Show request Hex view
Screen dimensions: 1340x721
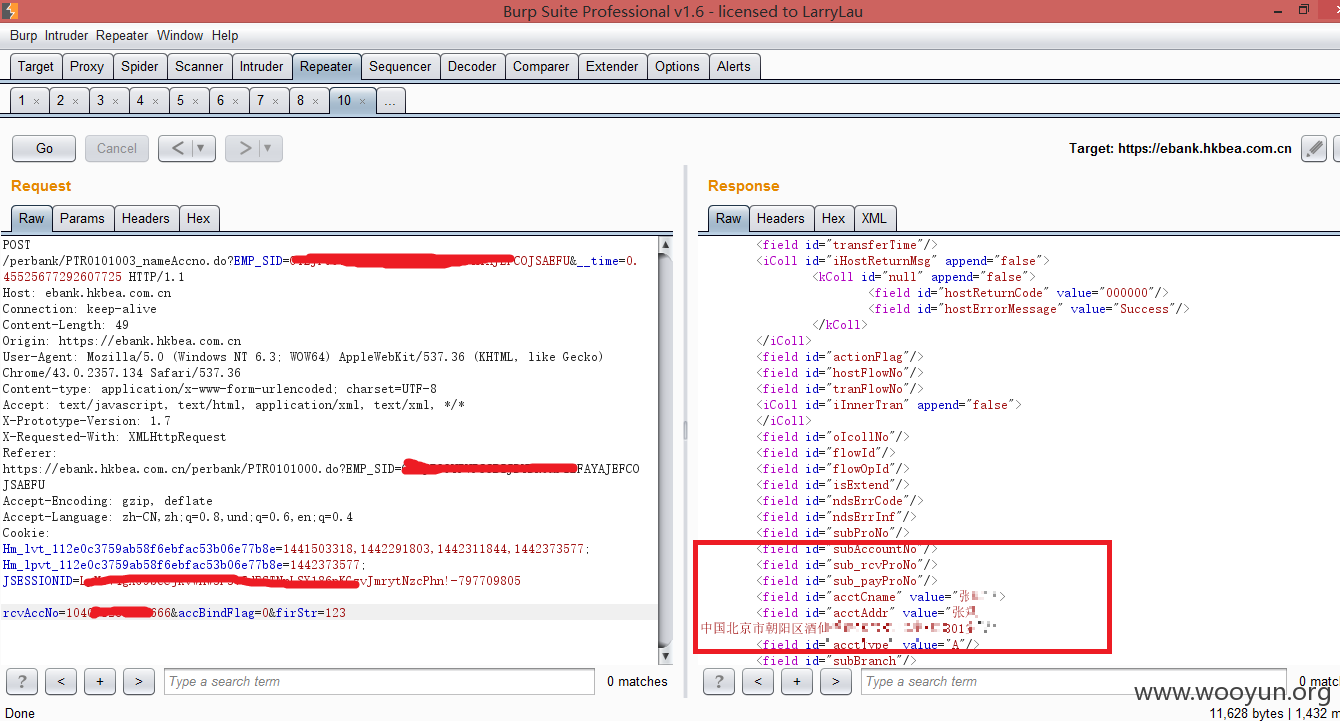199,218
